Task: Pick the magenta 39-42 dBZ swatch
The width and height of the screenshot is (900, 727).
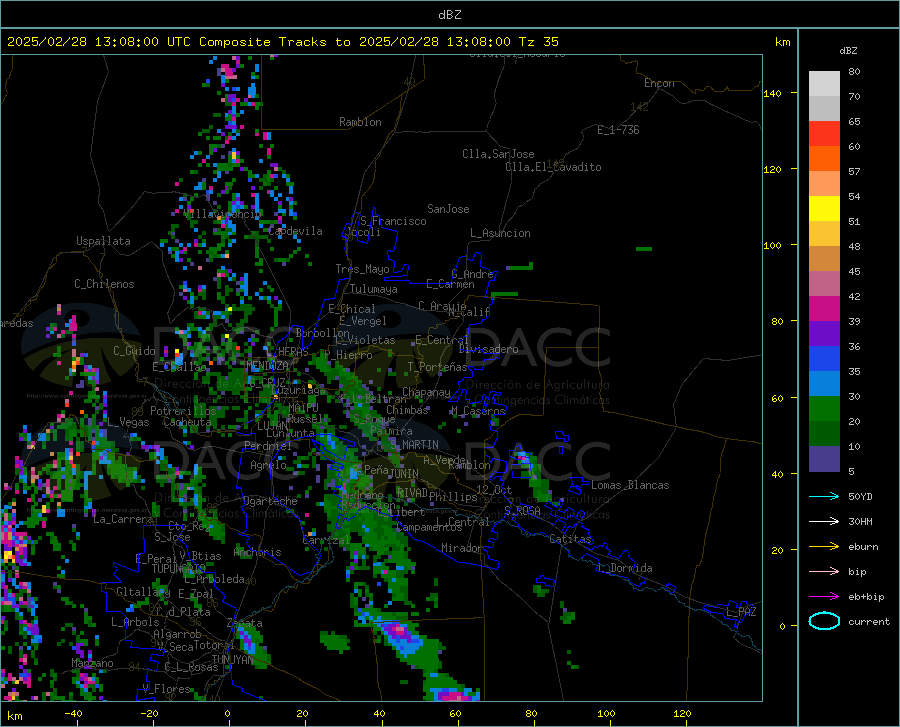Action: pos(824,309)
